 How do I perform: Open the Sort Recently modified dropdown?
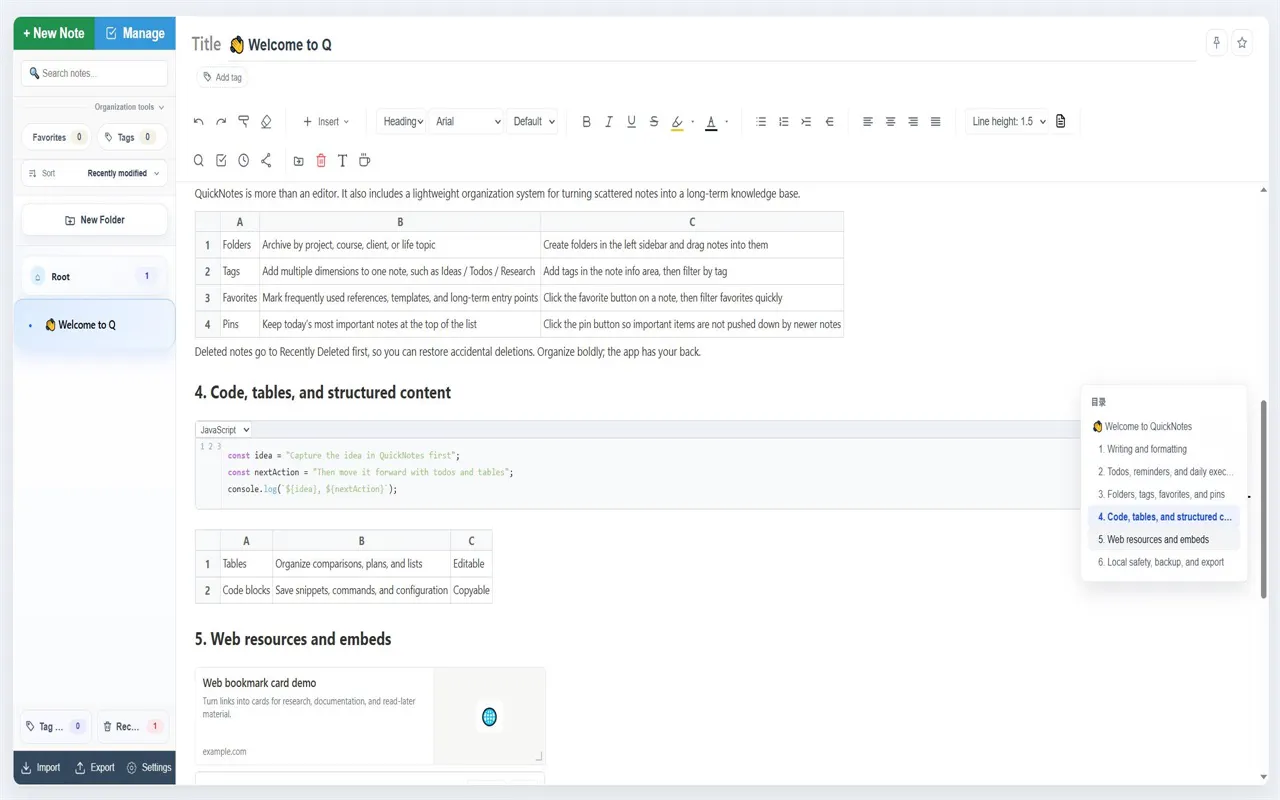click(x=94, y=173)
